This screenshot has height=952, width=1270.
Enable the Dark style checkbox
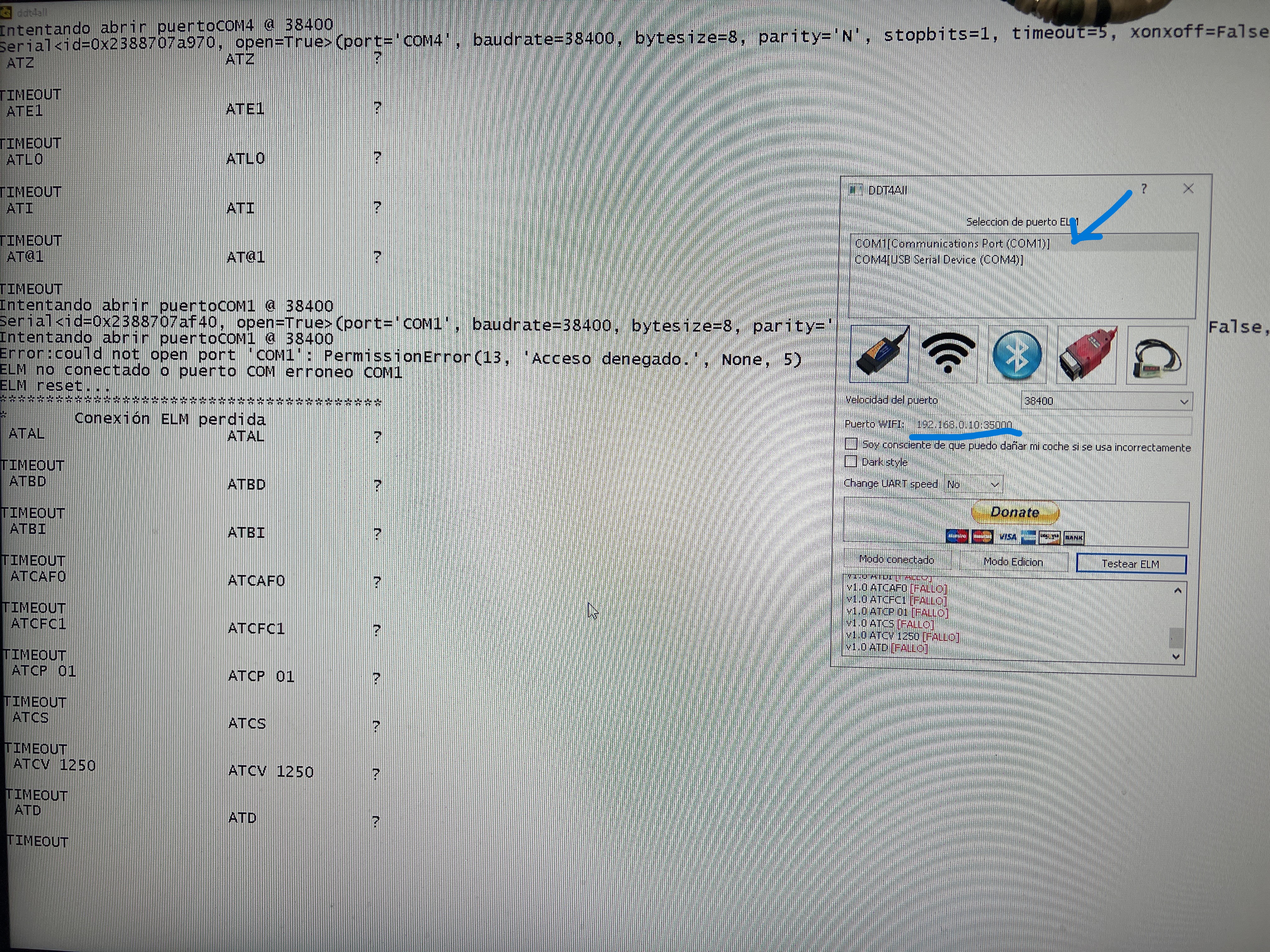850,462
